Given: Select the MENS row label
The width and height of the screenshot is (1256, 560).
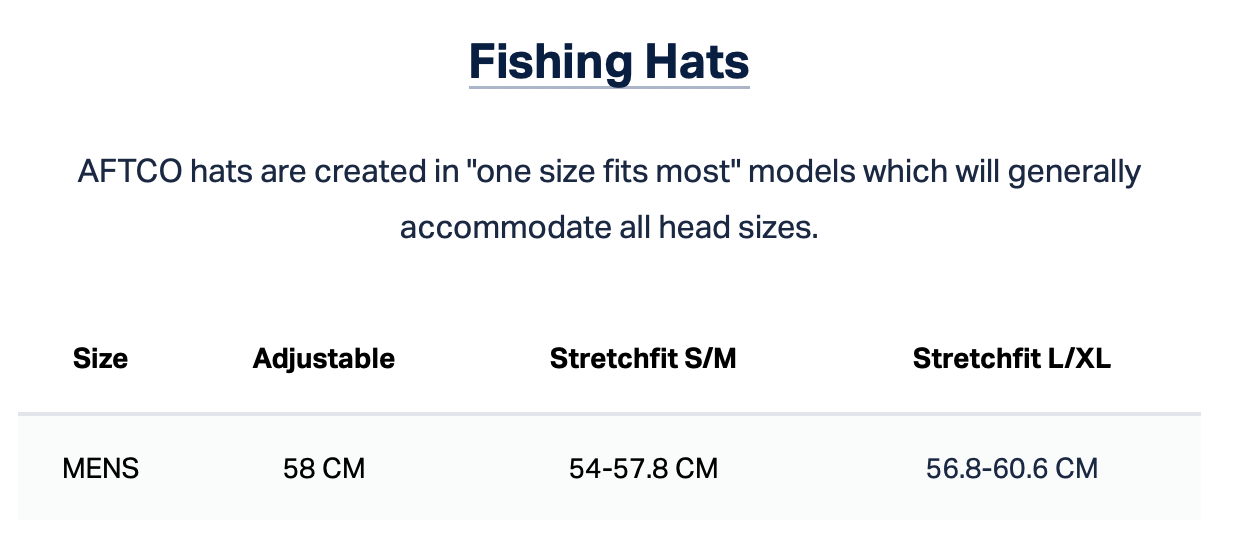Looking at the screenshot, I should 100,468.
